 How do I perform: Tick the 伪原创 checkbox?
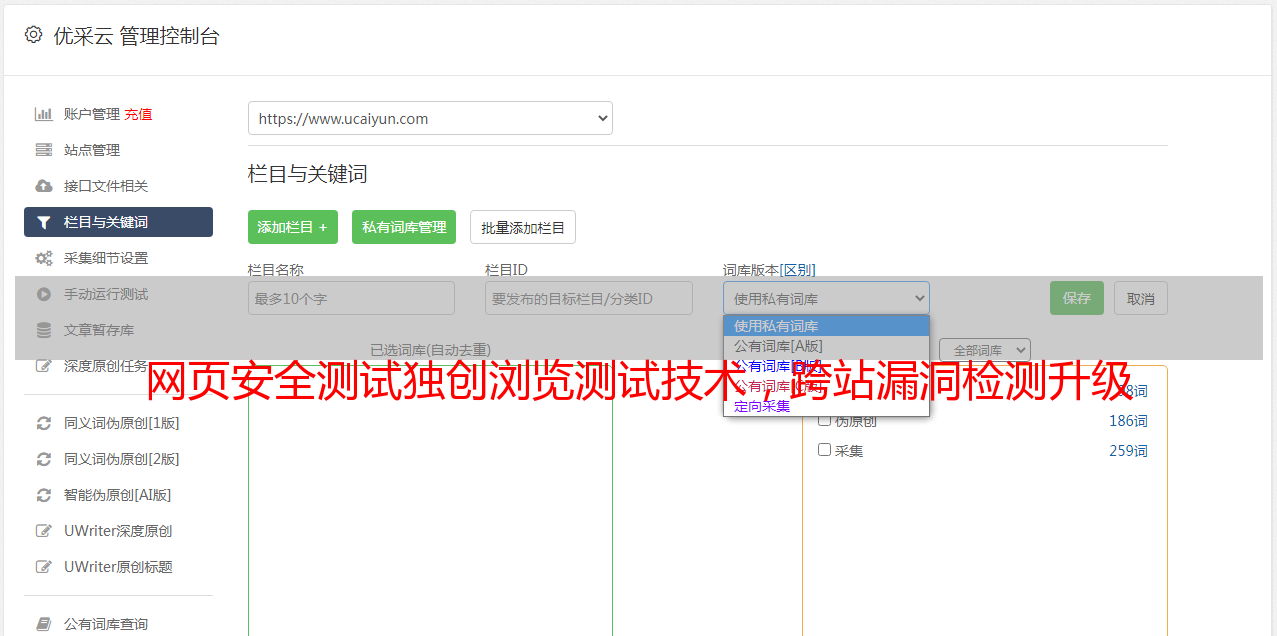coord(825,420)
